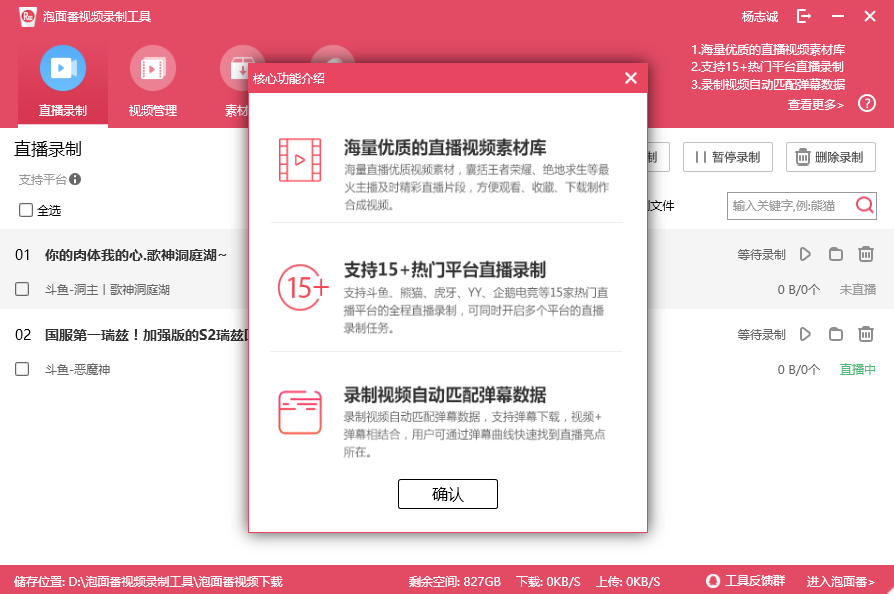Click the 暂停录制 button
The width and height of the screenshot is (894, 594).
(x=728, y=157)
